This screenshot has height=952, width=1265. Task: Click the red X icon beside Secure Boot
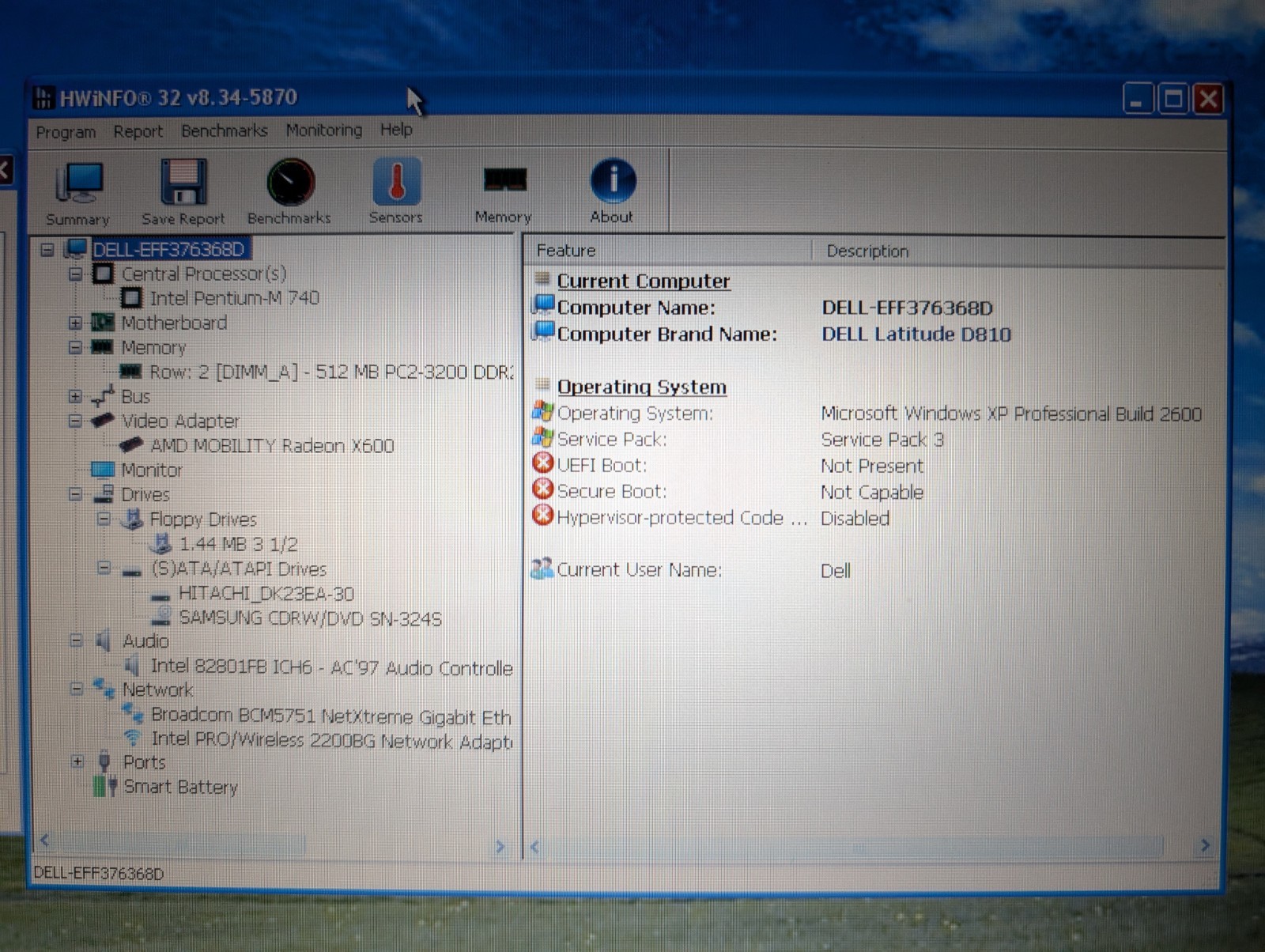point(543,489)
